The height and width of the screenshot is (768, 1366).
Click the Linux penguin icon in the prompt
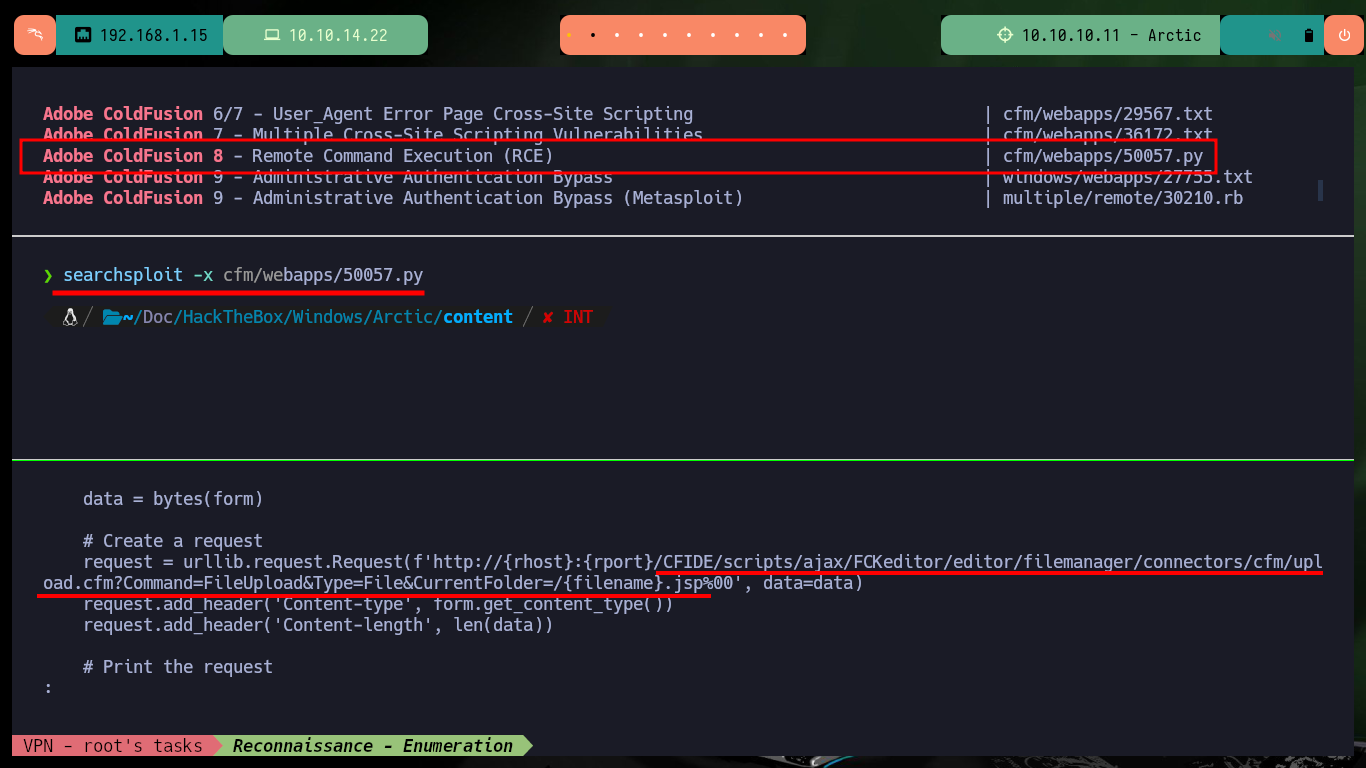point(70,317)
